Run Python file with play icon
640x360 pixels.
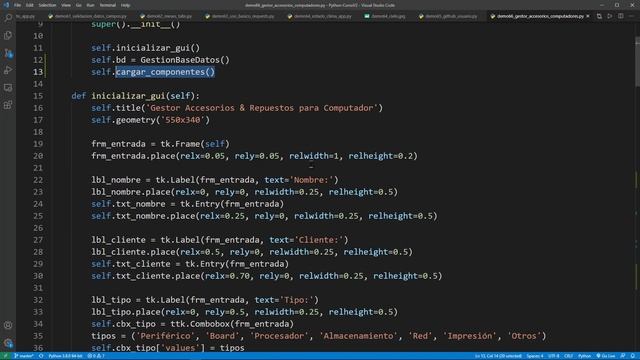[x=610, y=16]
